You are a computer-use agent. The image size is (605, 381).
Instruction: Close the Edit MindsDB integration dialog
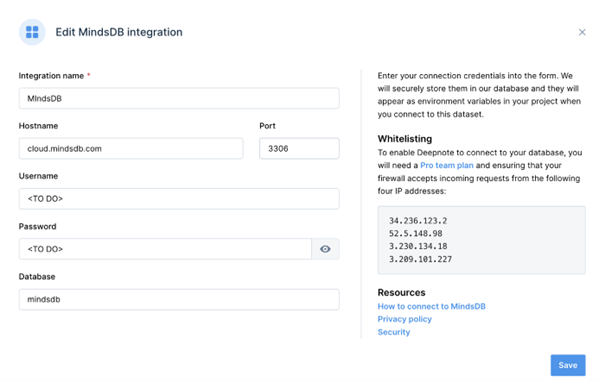point(582,32)
